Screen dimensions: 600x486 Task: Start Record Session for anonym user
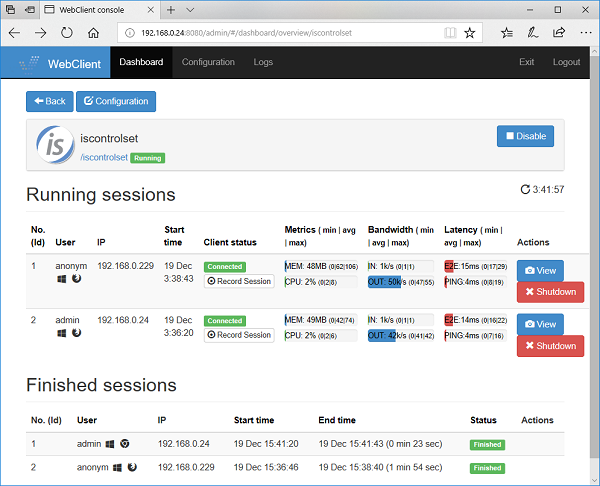(x=239, y=281)
